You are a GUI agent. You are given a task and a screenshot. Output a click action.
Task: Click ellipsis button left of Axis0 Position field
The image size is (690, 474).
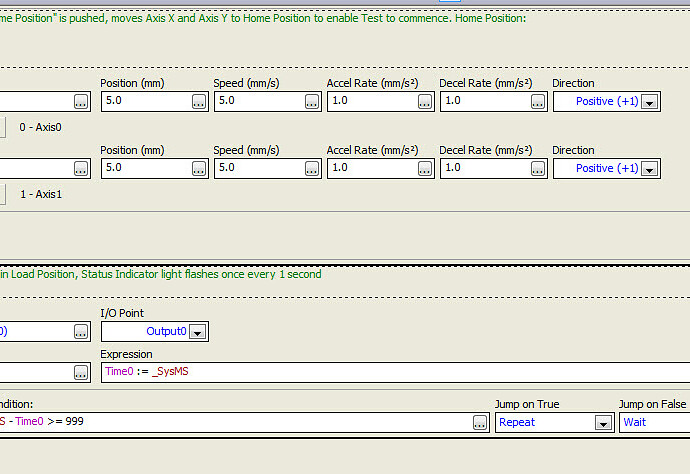click(x=81, y=102)
